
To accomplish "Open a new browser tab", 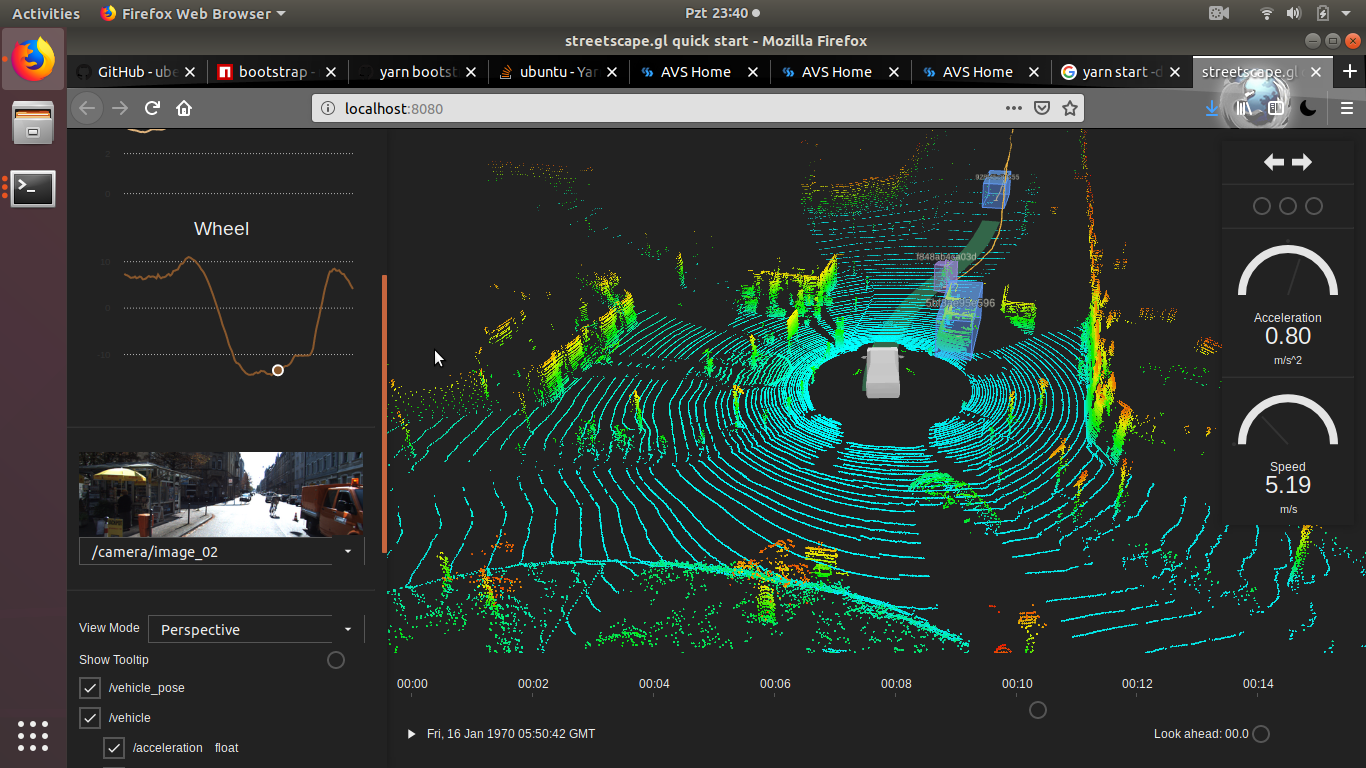I will (x=1350, y=72).
